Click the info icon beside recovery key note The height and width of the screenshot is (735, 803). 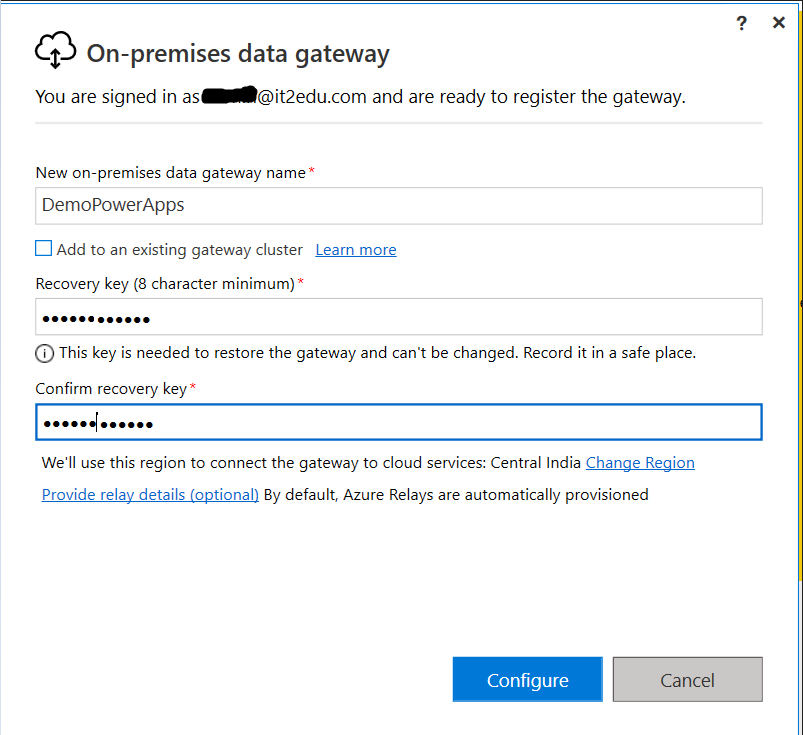pyautogui.click(x=43, y=353)
